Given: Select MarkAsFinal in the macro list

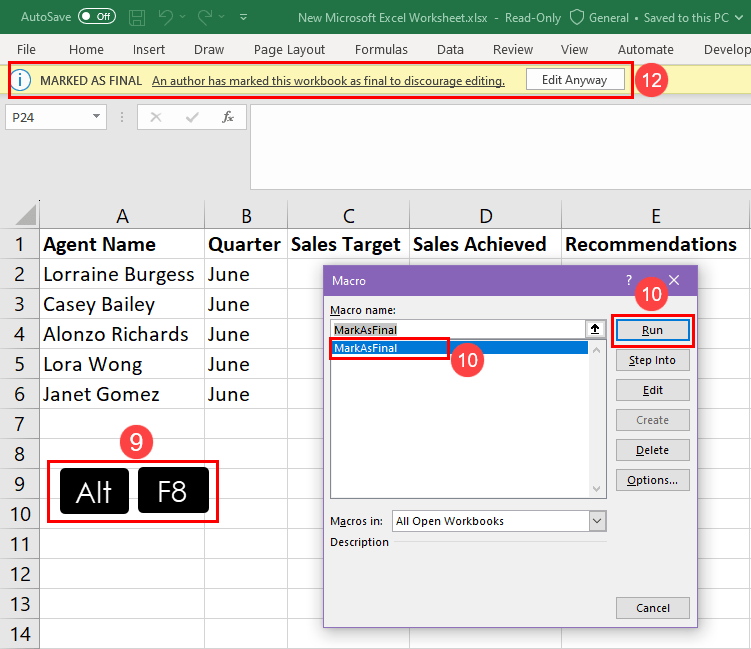Looking at the screenshot, I should point(459,348).
